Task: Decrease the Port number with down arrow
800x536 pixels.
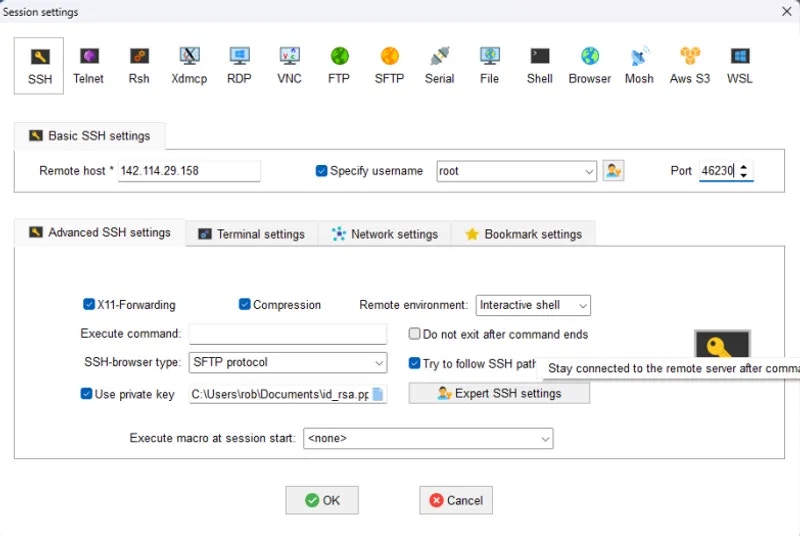Action: coord(744,175)
